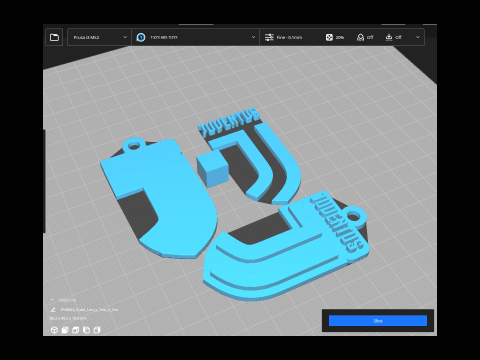The width and height of the screenshot is (480, 360).
Task: Edit job name with pencil icon
Action: [x=53, y=310]
